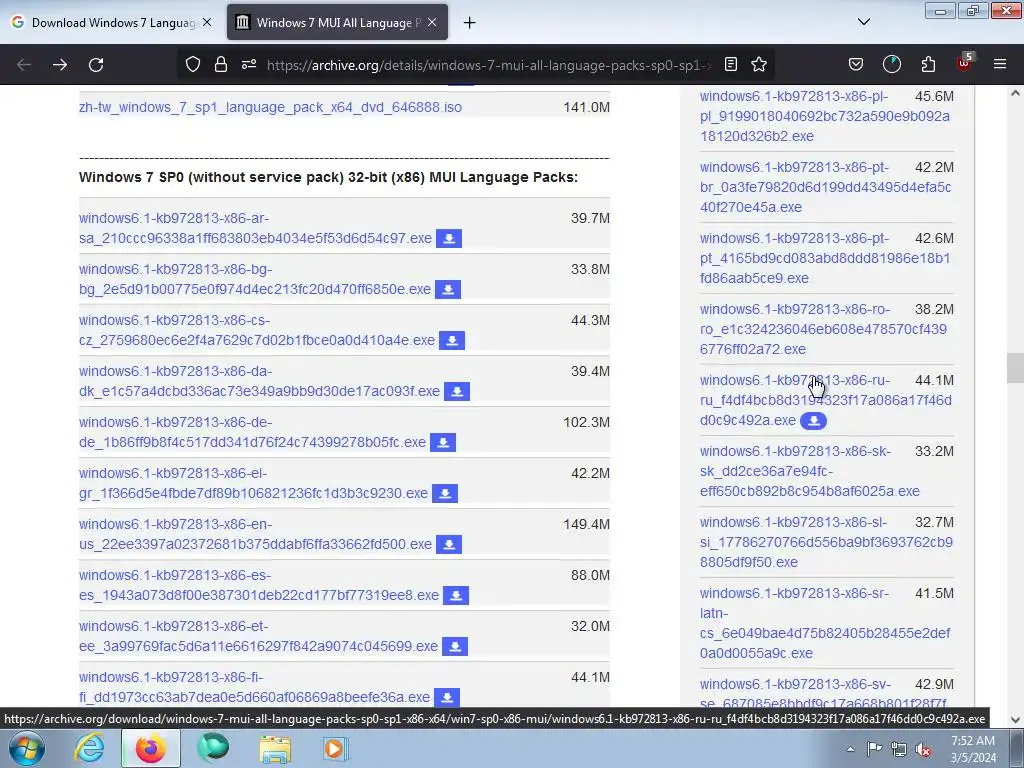This screenshot has height=768, width=1024.
Task: Click the 102.3M file size text
Action: click(586, 422)
